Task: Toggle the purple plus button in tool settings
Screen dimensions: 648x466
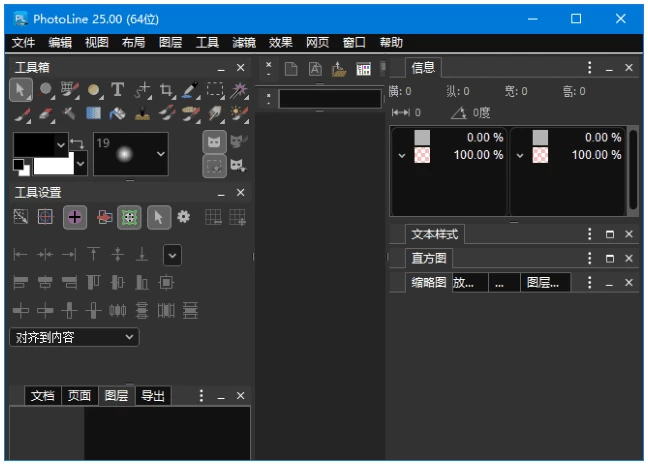Action: point(75,217)
